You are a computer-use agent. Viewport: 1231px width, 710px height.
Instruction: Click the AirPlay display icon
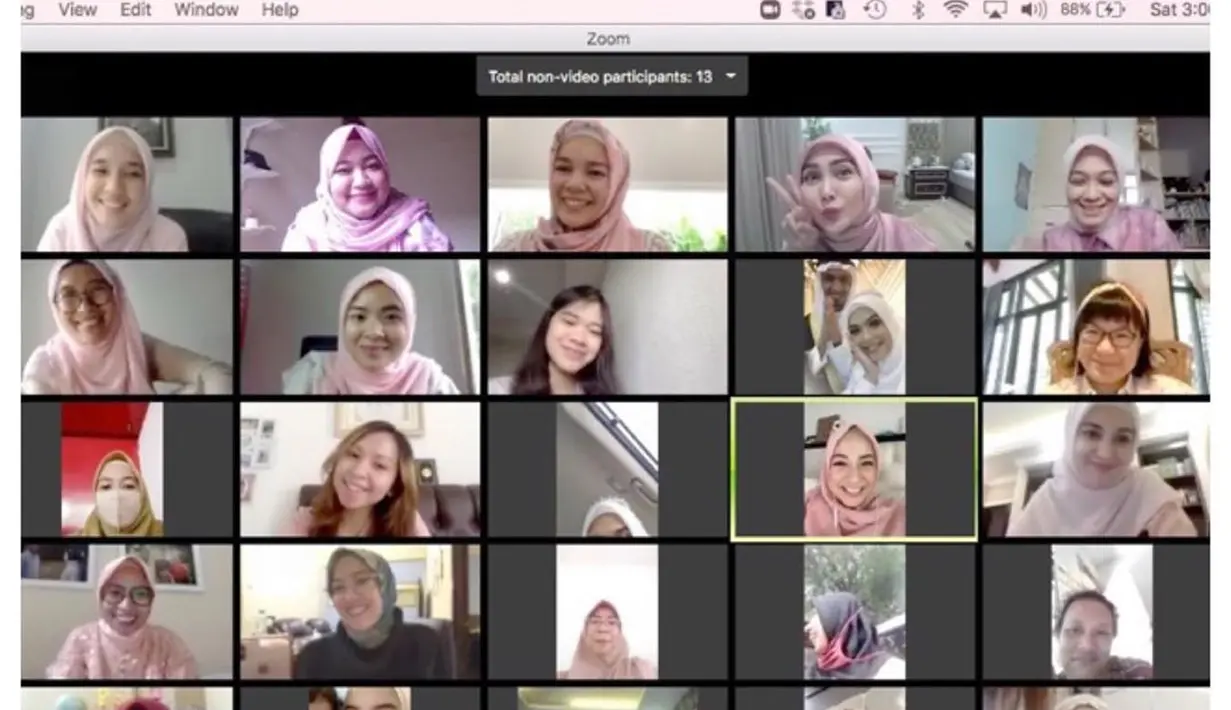click(994, 10)
